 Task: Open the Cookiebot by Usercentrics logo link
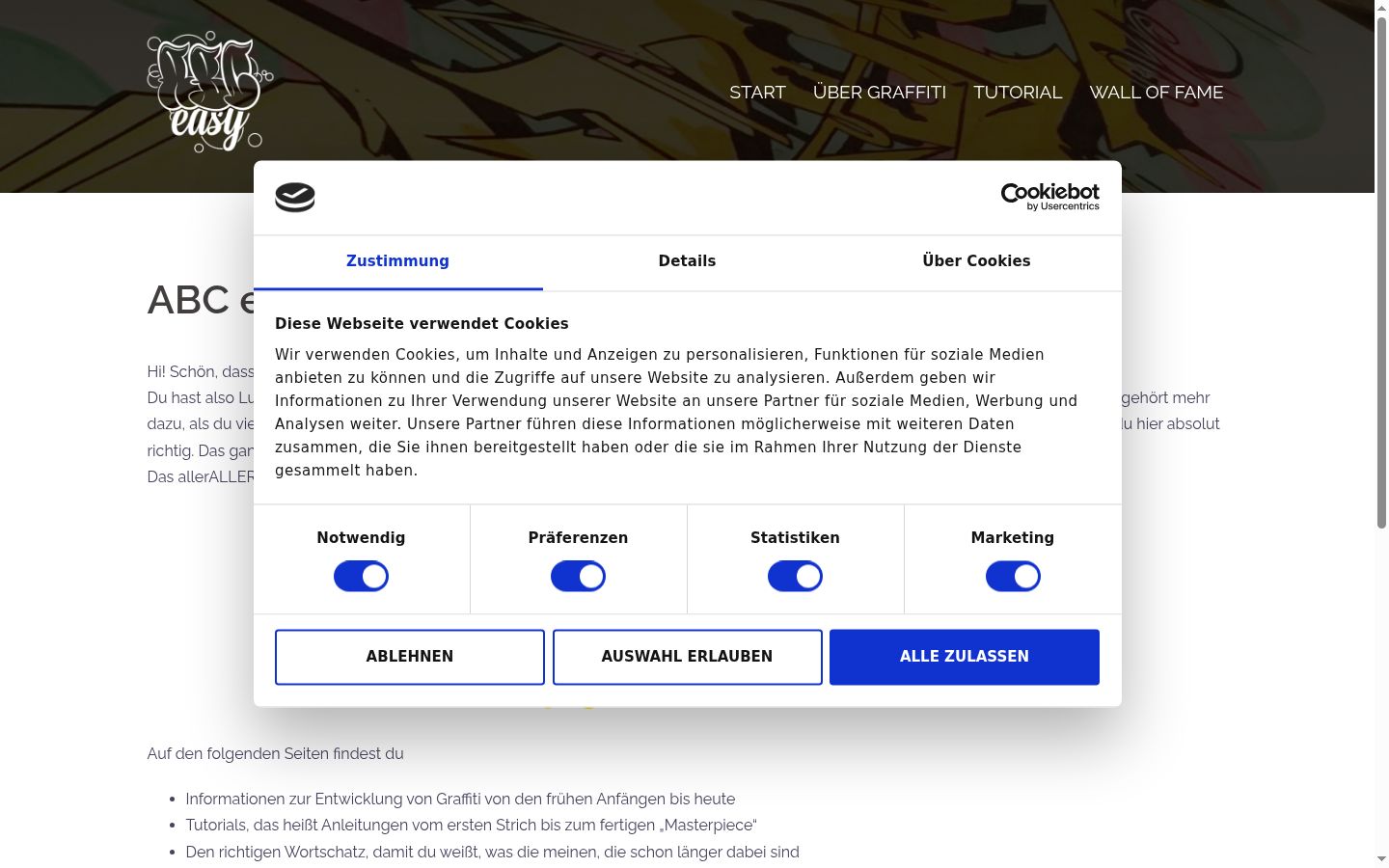pos(1049,197)
